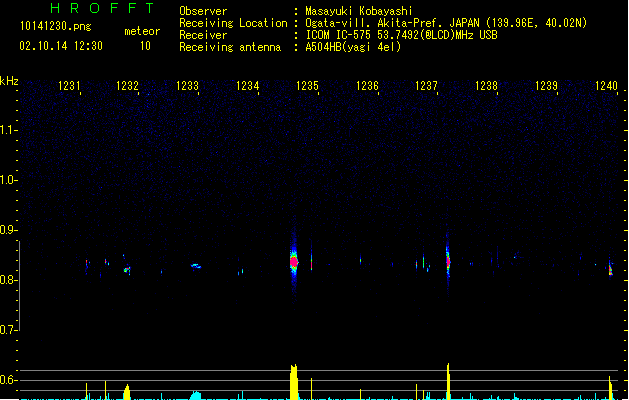Screen dimensions: 629x400
Task: Click the 1235 time marker
Action: [x=307, y=86]
